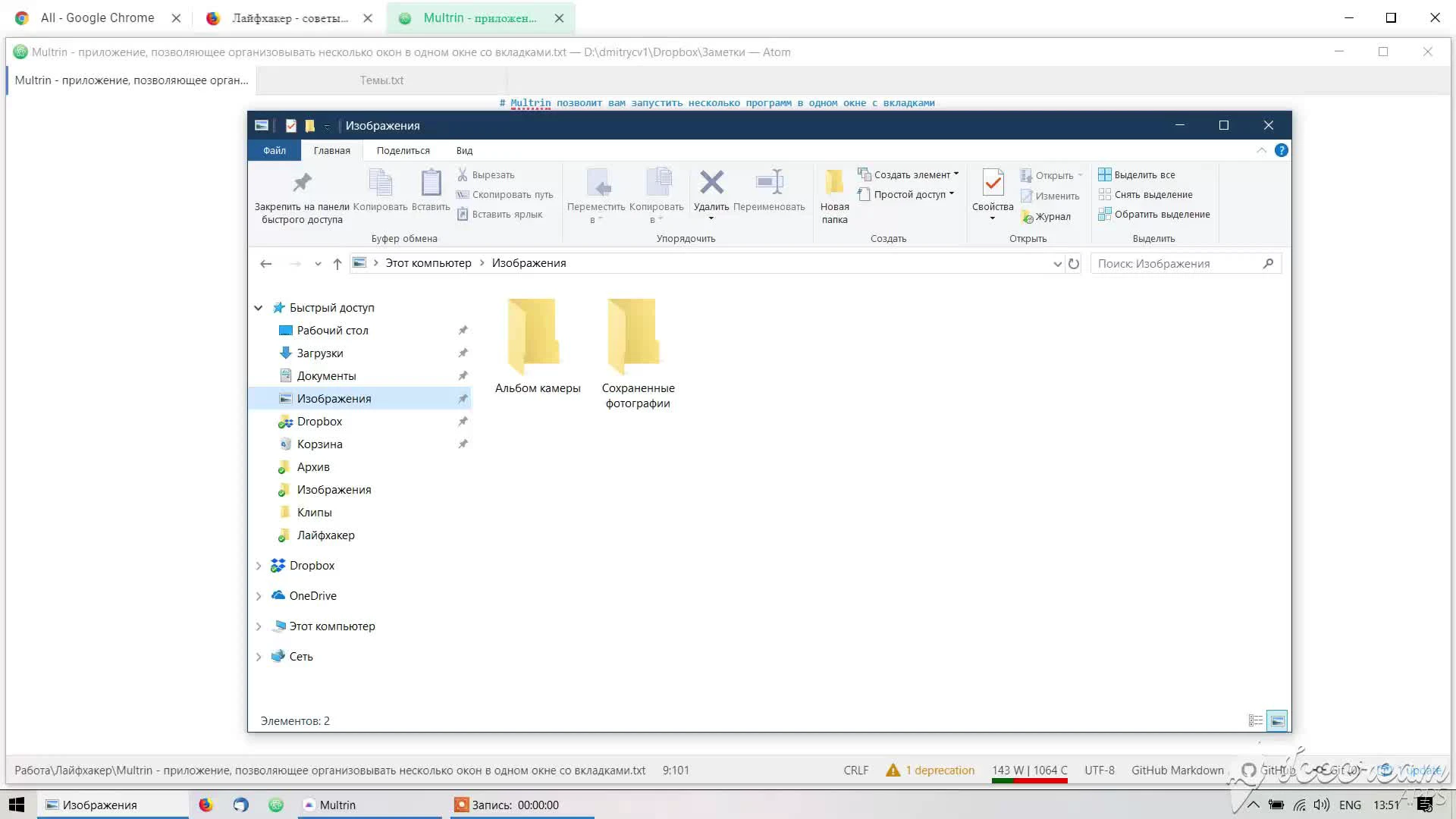Click Этот компьютер breadcrumb
1456x819 pixels.
pyautogui.click(x=428, y=263)
